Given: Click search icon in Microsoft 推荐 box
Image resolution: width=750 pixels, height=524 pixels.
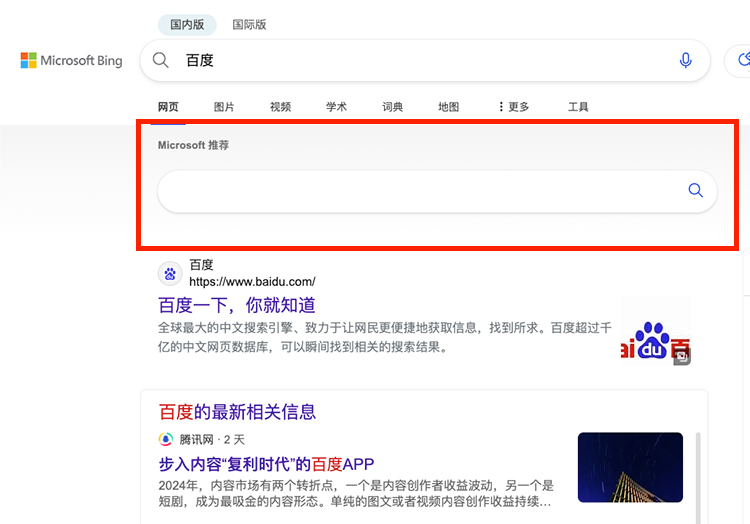Looking at the screenshot, I should coord(696,191).
